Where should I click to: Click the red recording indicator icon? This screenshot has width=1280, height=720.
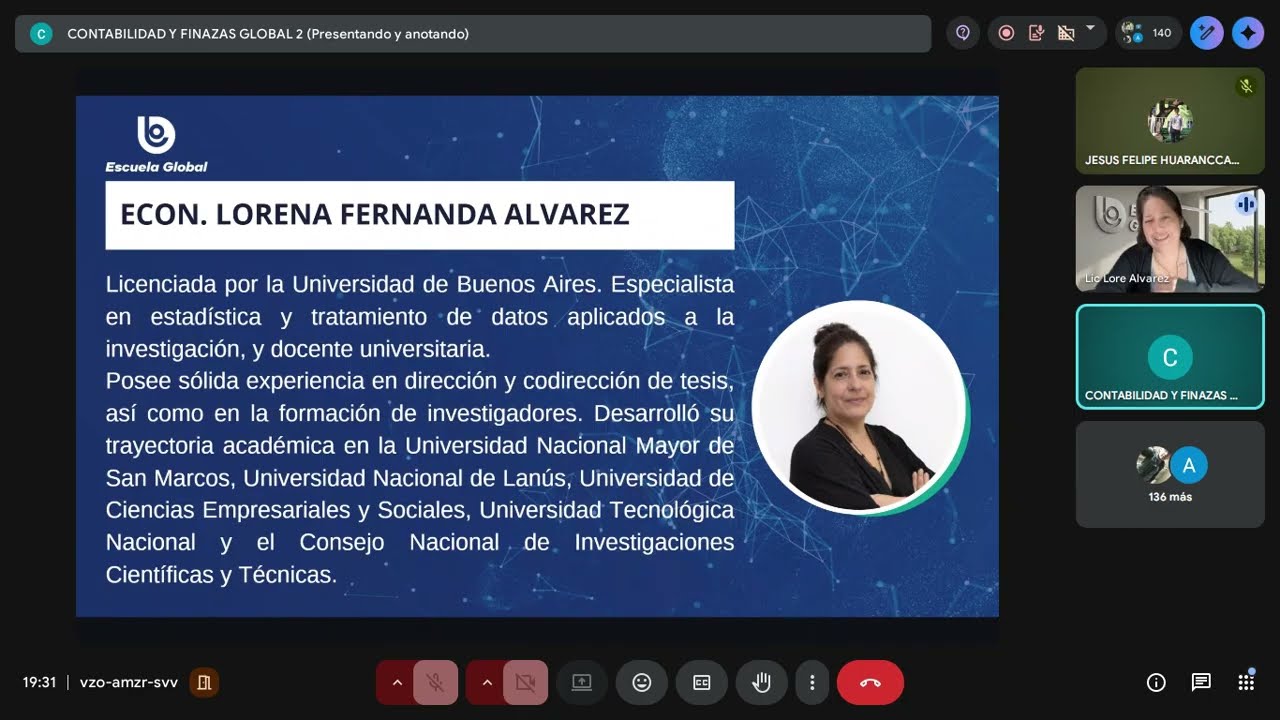tap(1007, 33)
